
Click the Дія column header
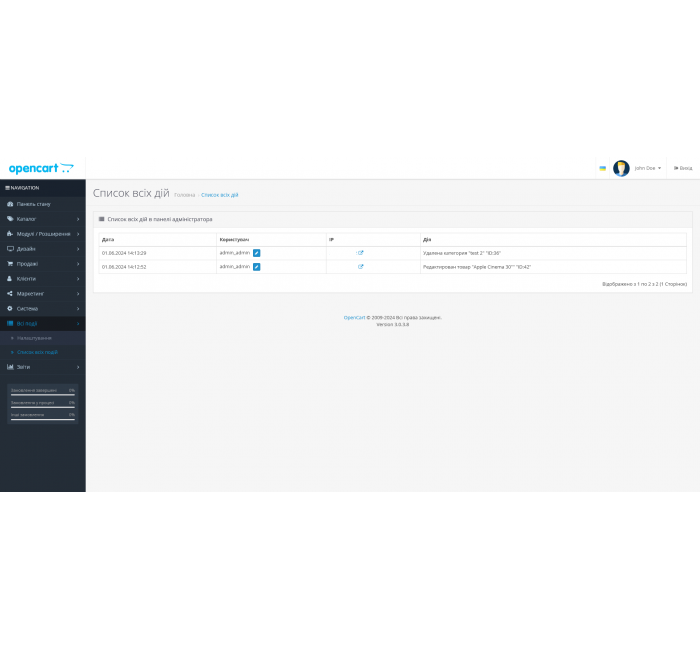(427, 240)
